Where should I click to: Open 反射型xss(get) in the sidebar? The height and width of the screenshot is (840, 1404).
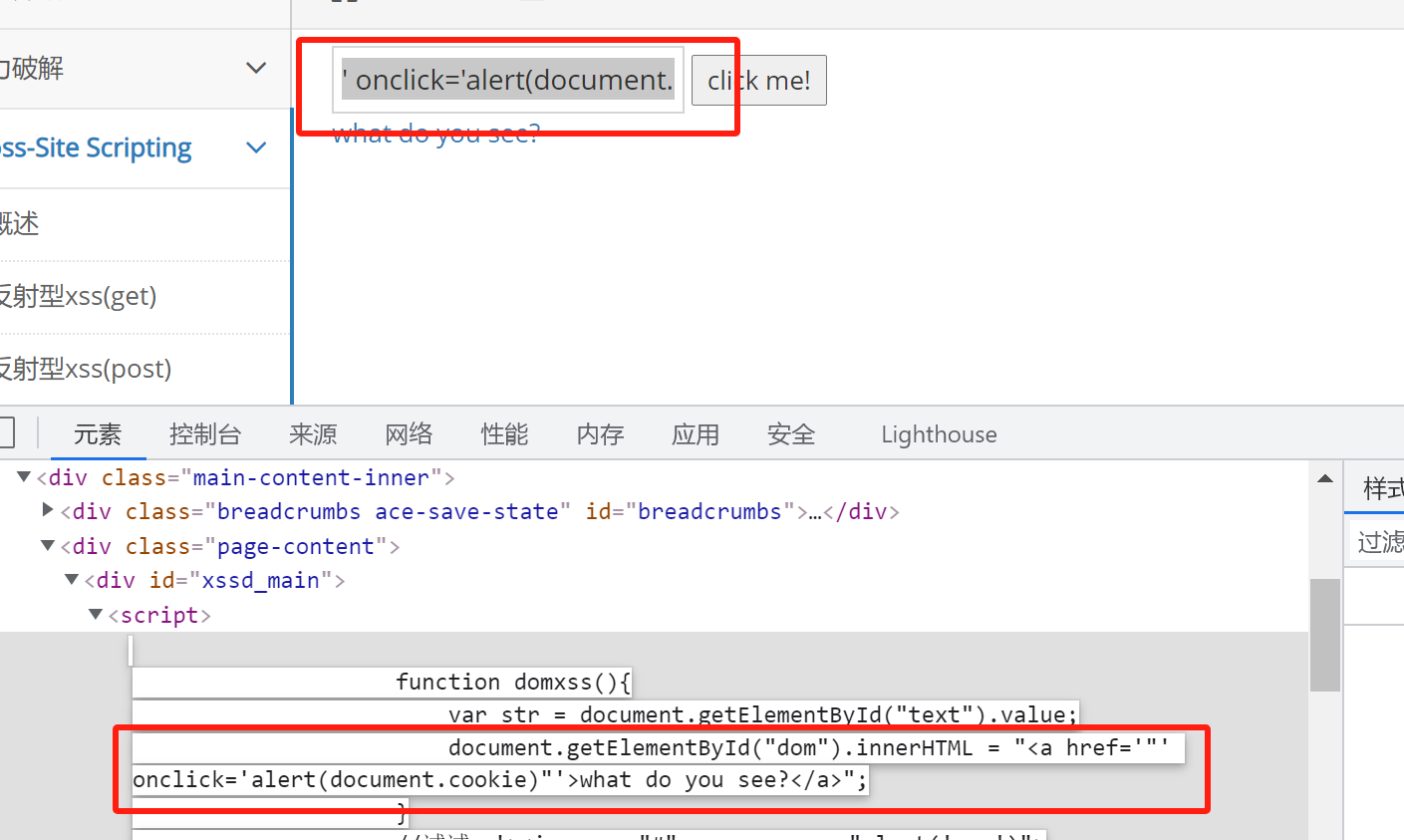click(x=78, y=296)
